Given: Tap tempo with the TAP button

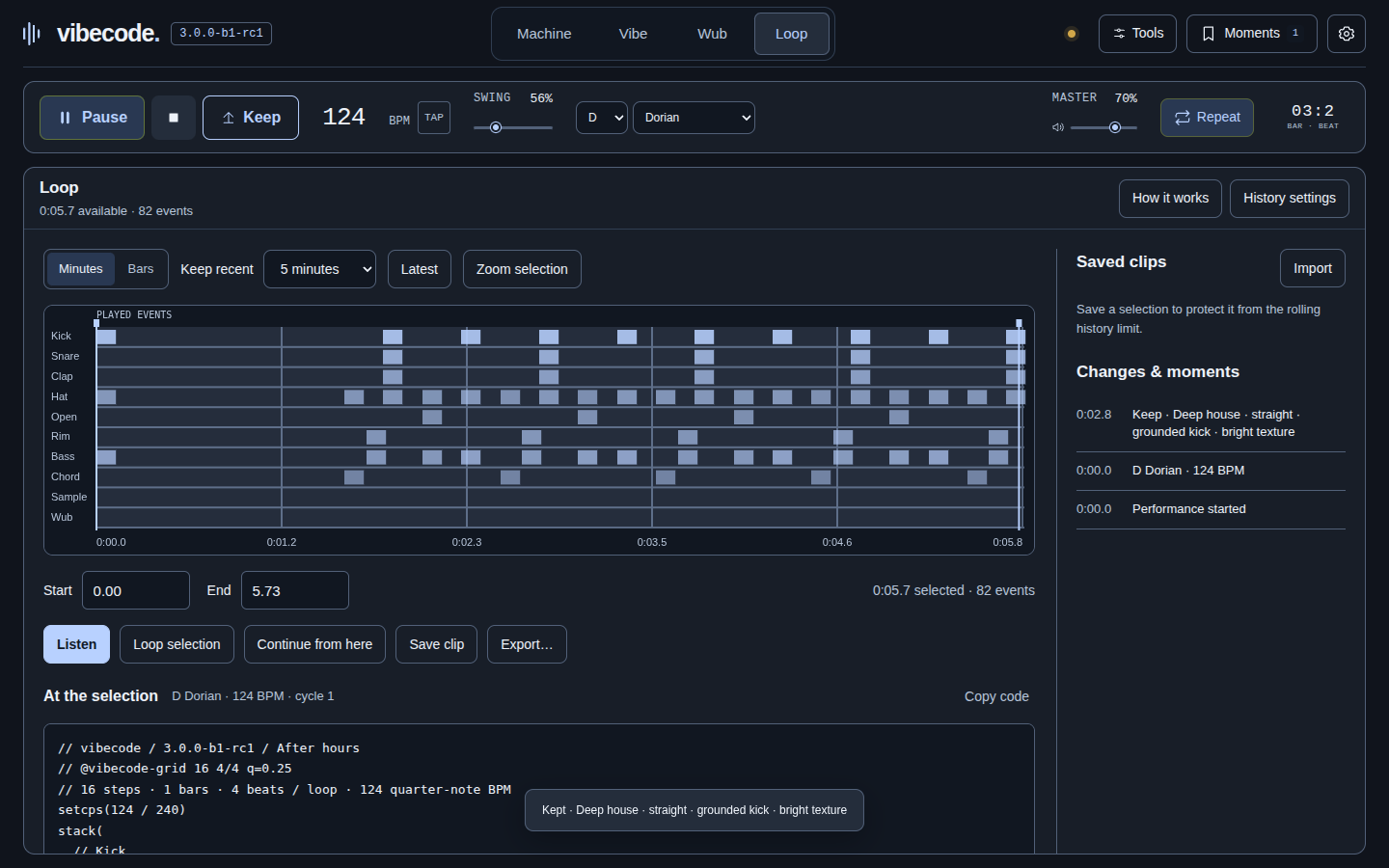Looking at the screenshot, I should (x=434, y=118).
